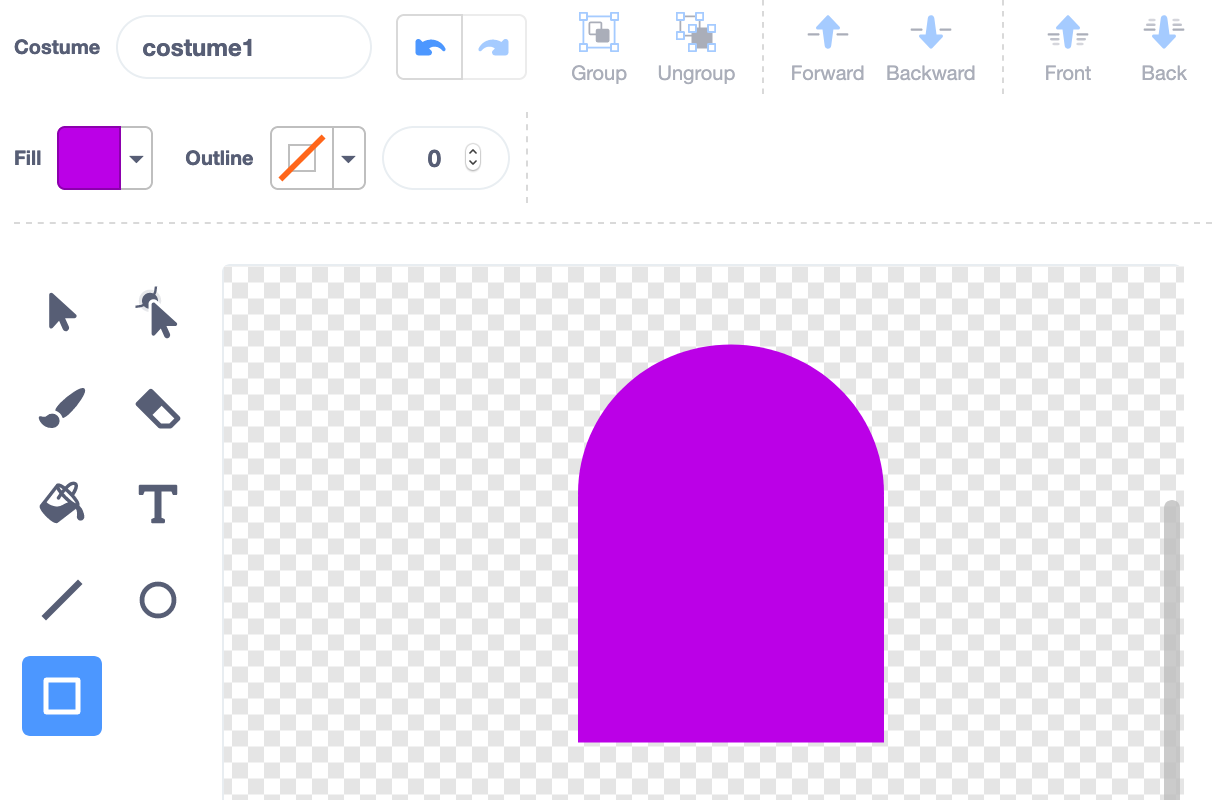Viewport: 1232px width, 800px height.
Task: Bring shape to Front
Action: 1067,48
